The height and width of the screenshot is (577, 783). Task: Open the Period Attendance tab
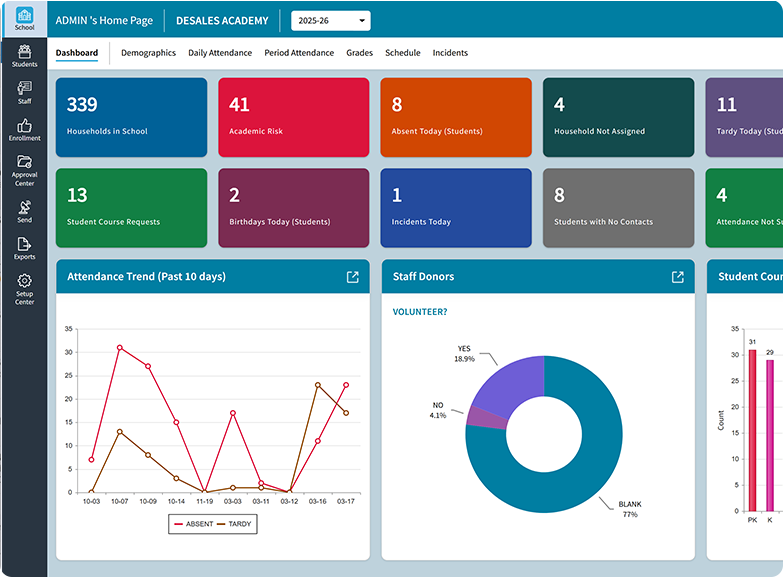point(299,53)
